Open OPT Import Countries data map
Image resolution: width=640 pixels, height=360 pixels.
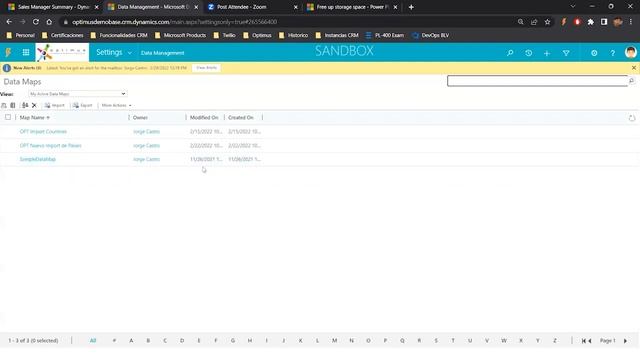click(x=43, y=131)
